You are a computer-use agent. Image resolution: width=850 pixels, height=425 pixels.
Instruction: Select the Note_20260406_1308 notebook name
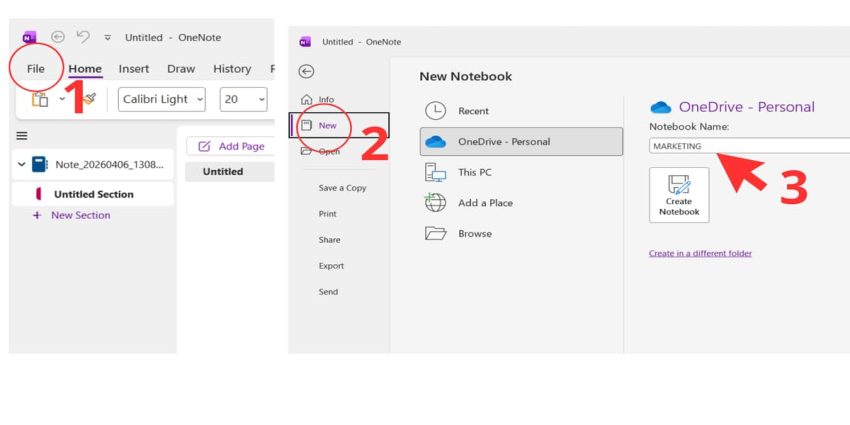click(109, 164)
